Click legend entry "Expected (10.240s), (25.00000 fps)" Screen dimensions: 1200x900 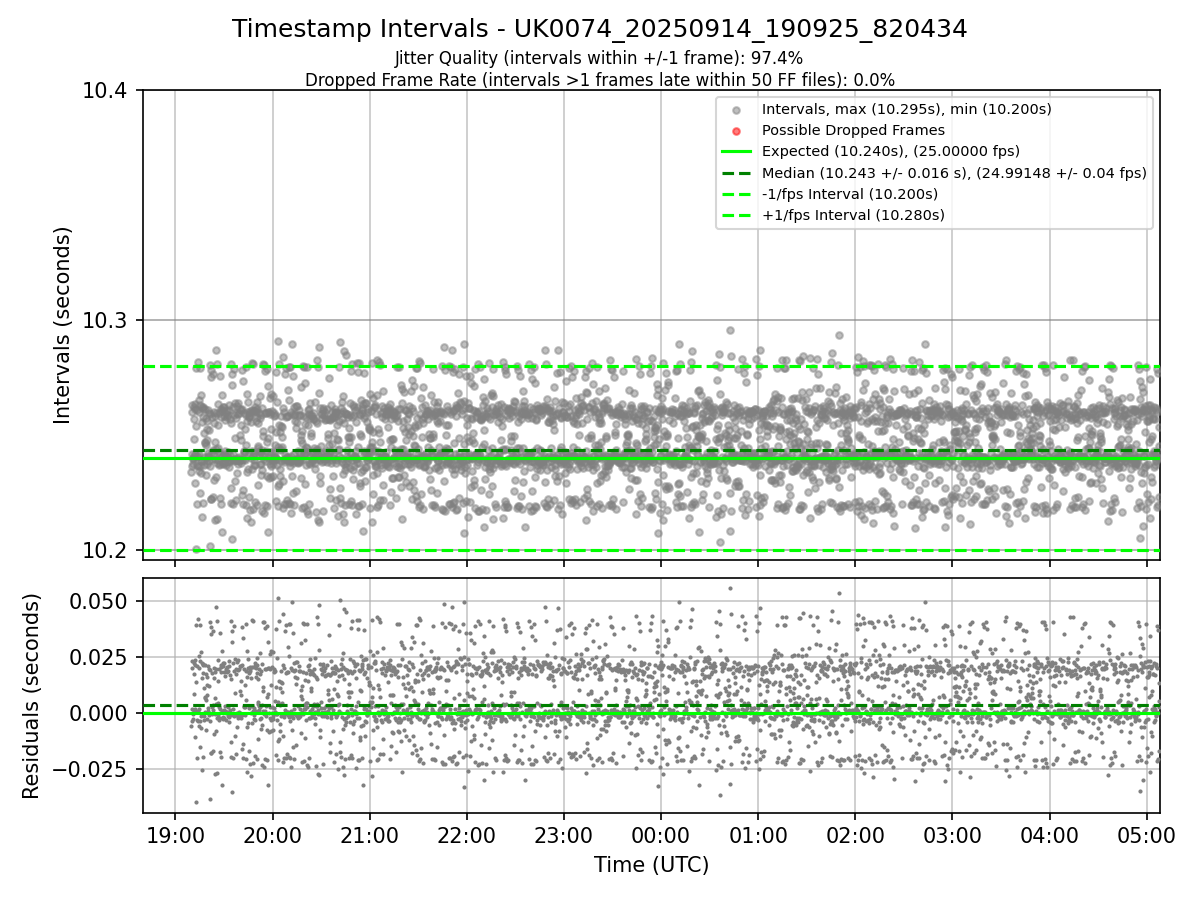coord(890,151)
